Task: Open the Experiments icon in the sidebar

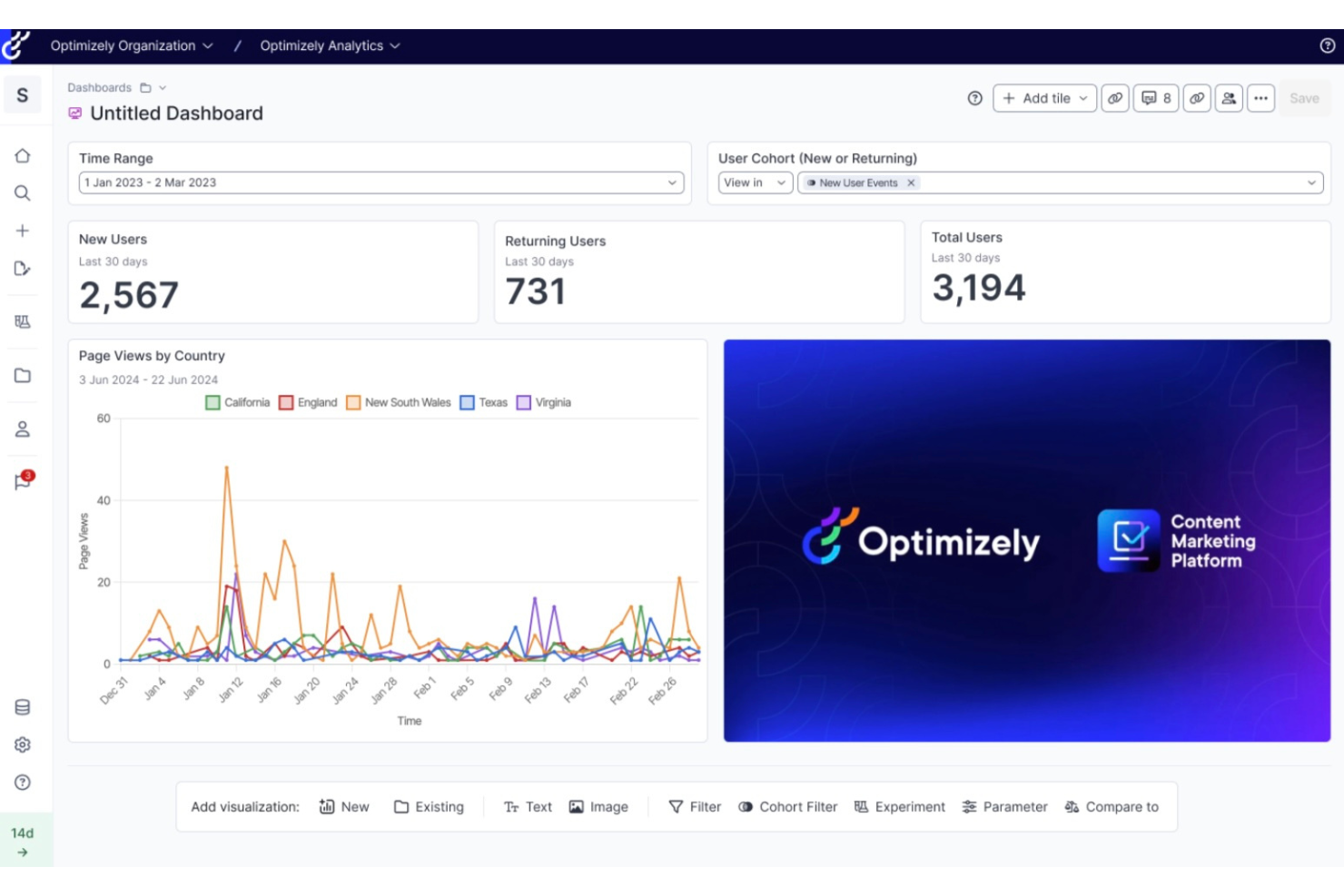Action: tap(23, 321)
